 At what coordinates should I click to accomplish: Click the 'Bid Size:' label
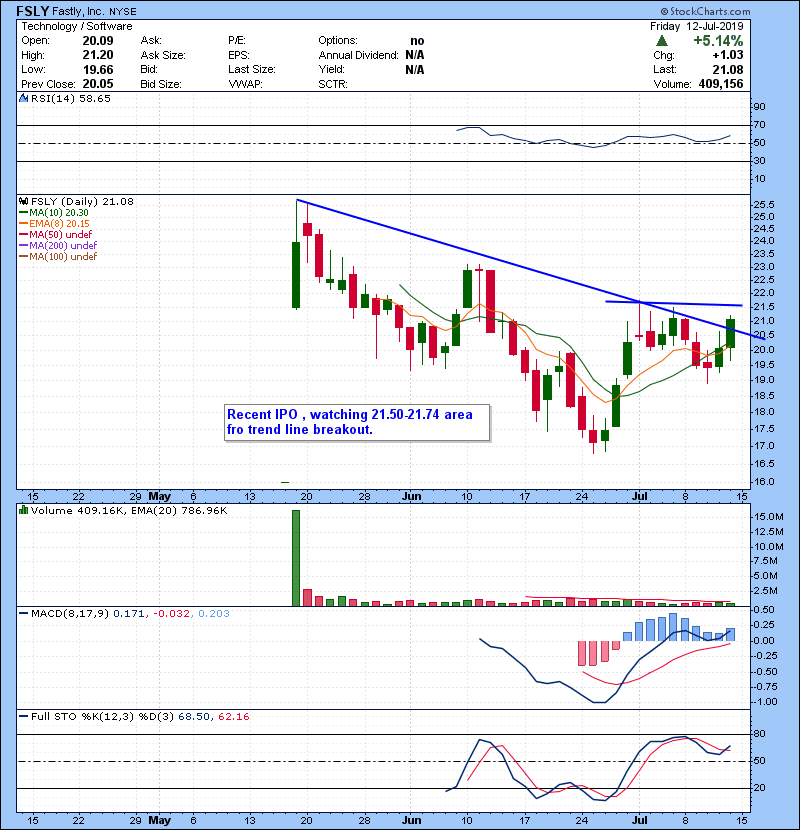coord(161,84)
